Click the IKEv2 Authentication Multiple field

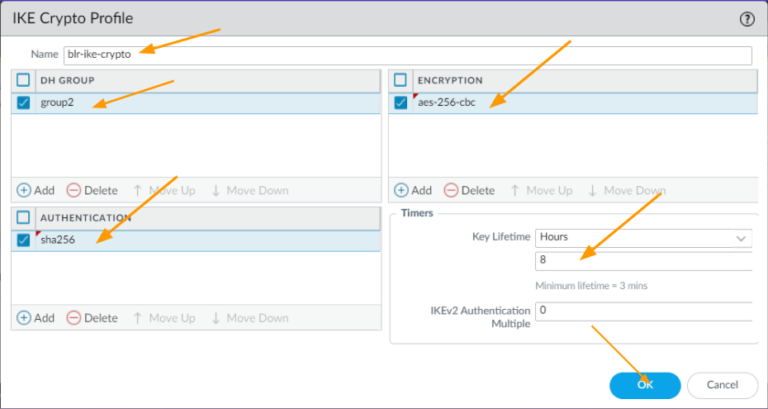pyautogui.click(x=642, y=311)
